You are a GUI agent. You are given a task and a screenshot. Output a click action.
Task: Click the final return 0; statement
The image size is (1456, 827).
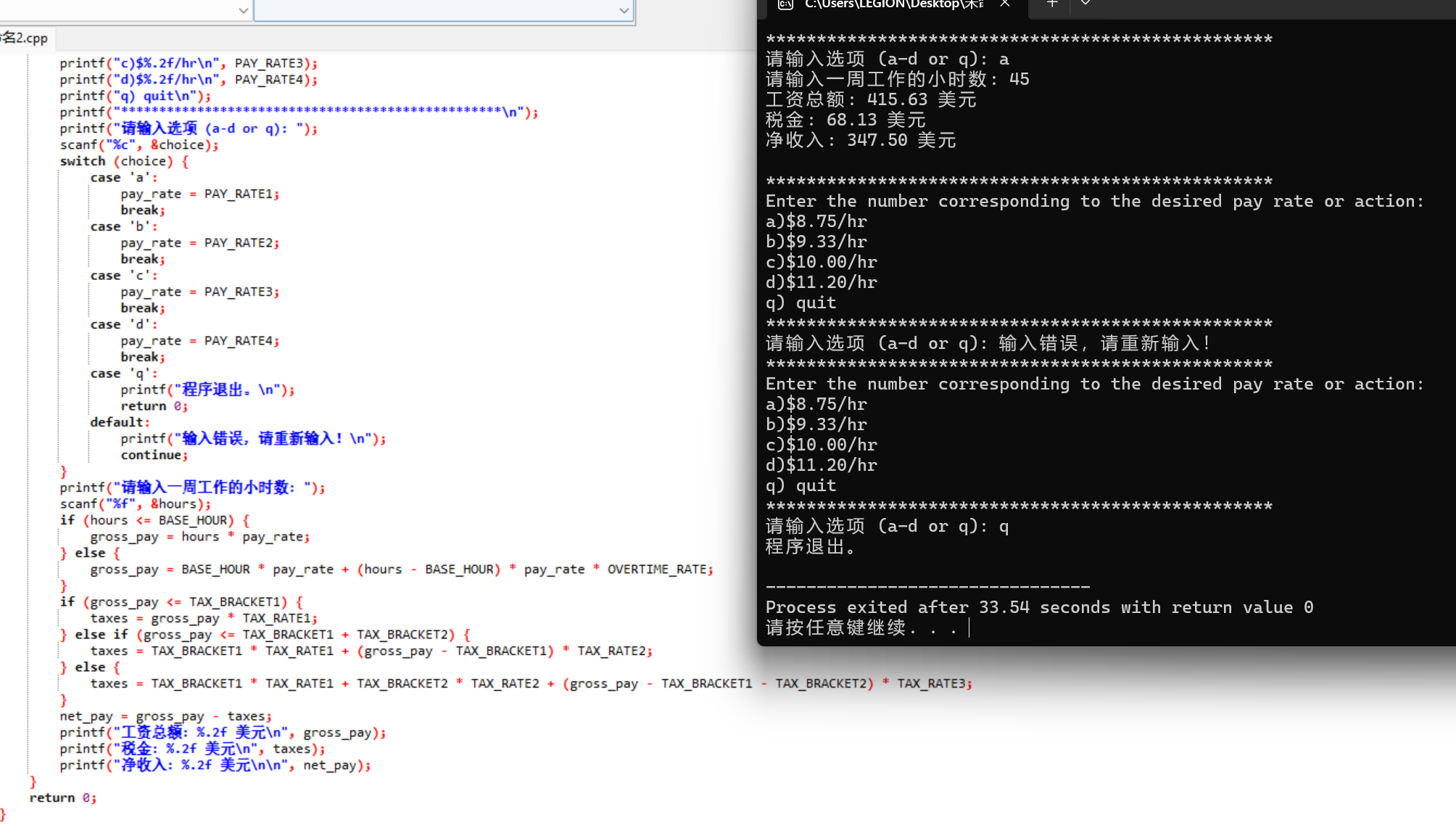click(x=62, y=798)
